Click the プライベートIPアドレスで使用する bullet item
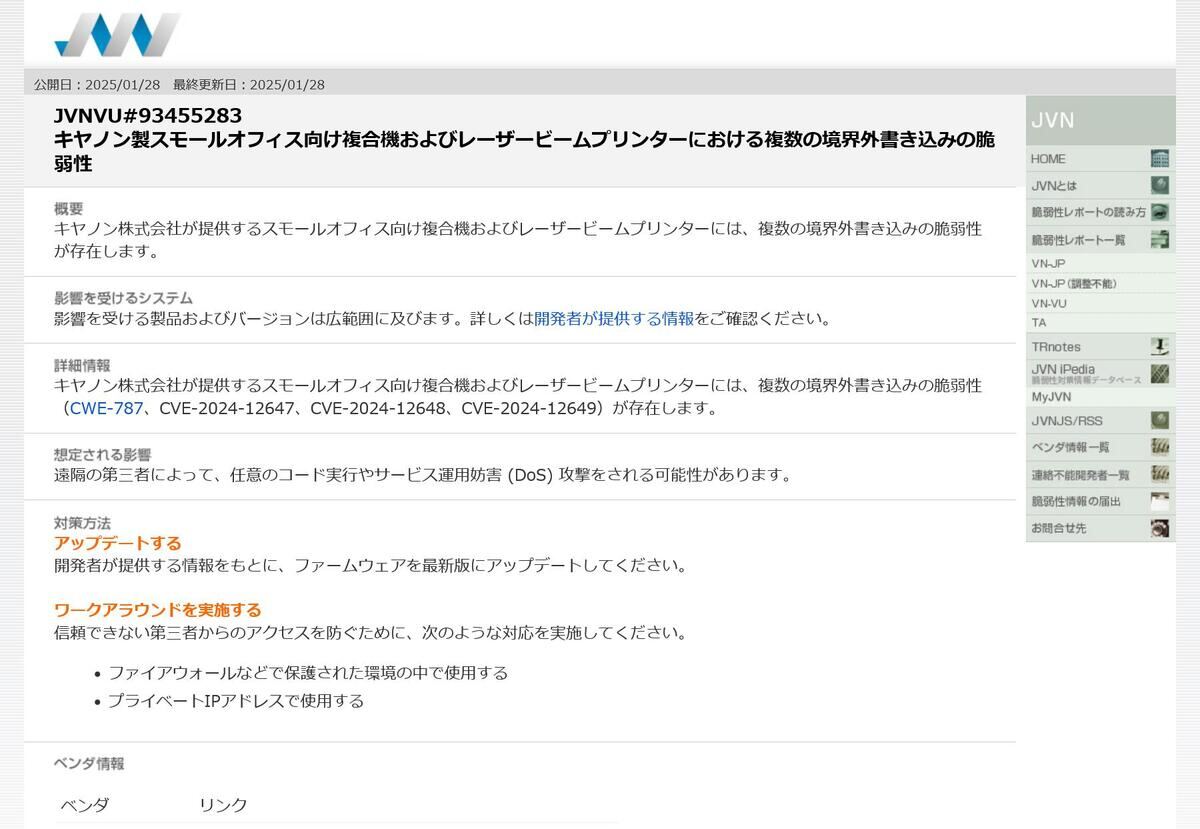Image resolution: width=1200 pixels, height=829 pixels. (x=236, y=701)
